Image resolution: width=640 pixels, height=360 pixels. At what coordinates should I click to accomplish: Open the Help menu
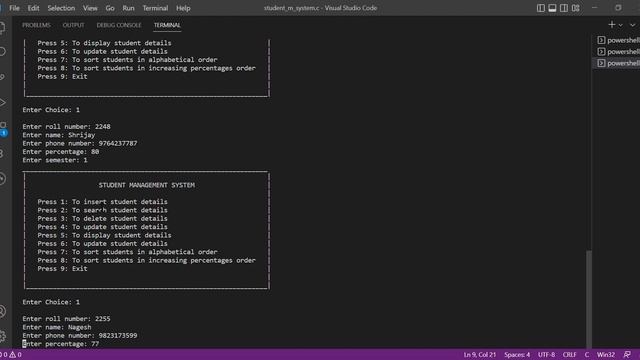tap(183, 8)
